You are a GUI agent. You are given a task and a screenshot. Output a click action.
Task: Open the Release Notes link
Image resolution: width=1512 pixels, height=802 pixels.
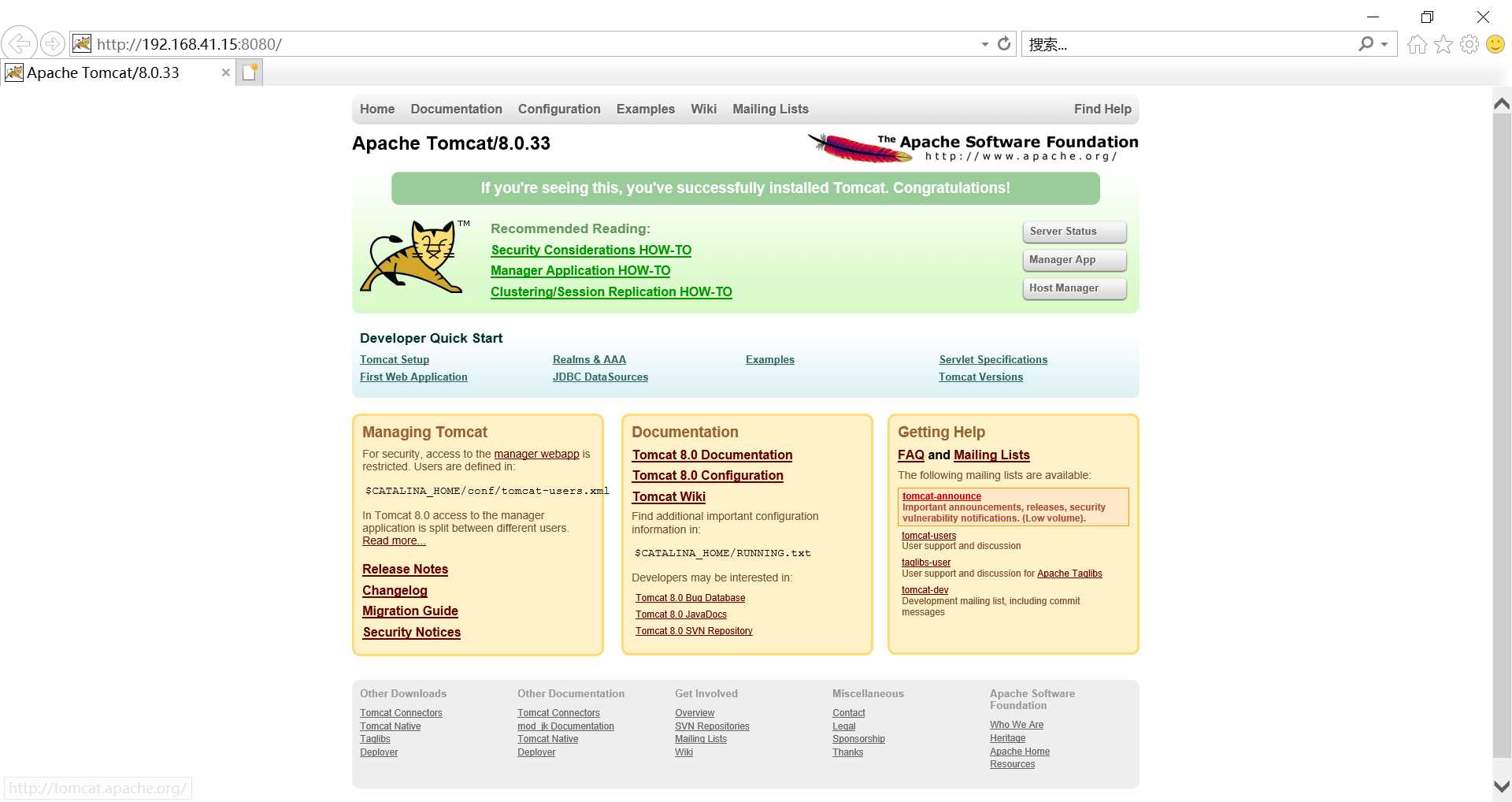point(405,569)
